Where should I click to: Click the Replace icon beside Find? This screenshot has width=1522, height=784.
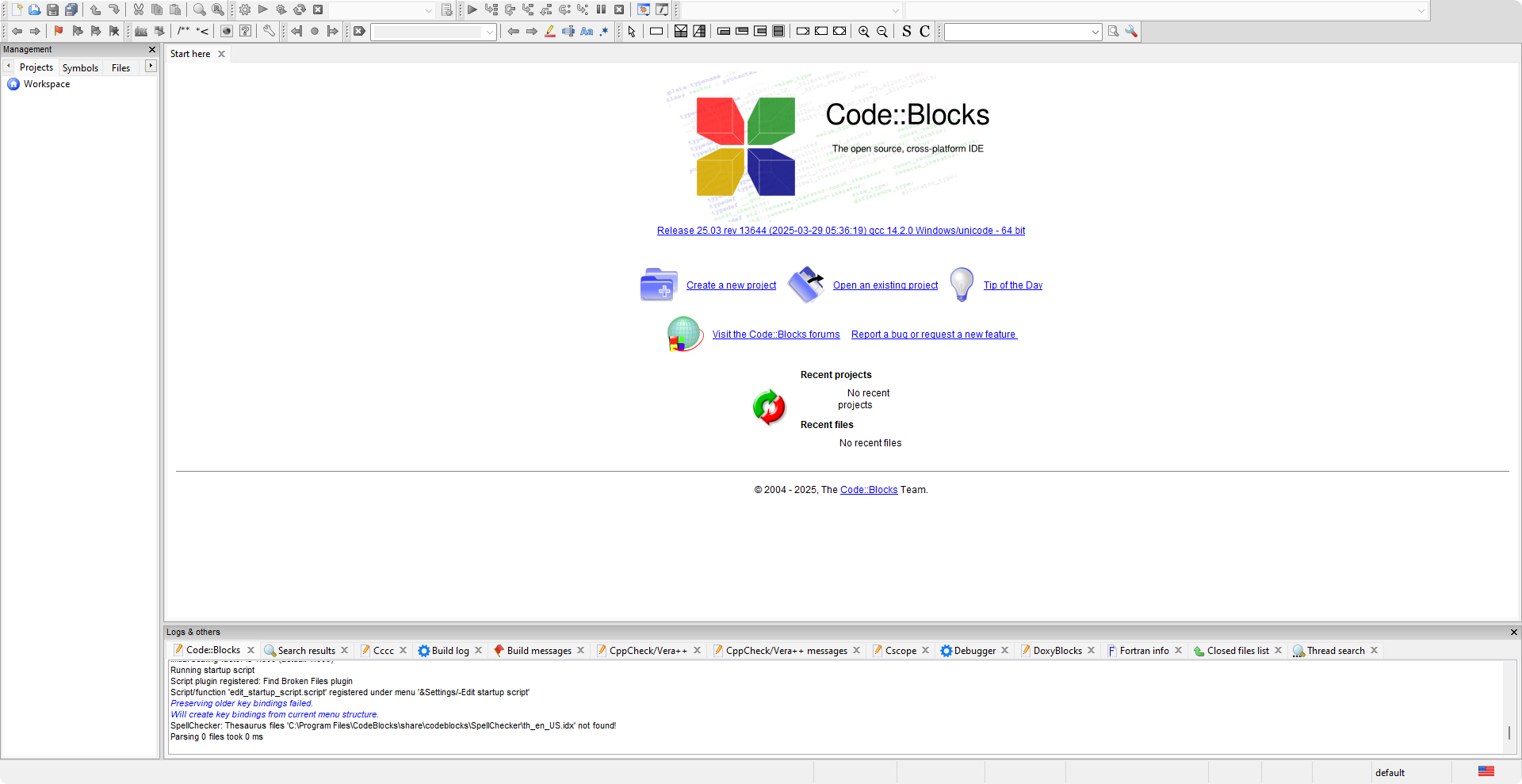click(218, 10)
